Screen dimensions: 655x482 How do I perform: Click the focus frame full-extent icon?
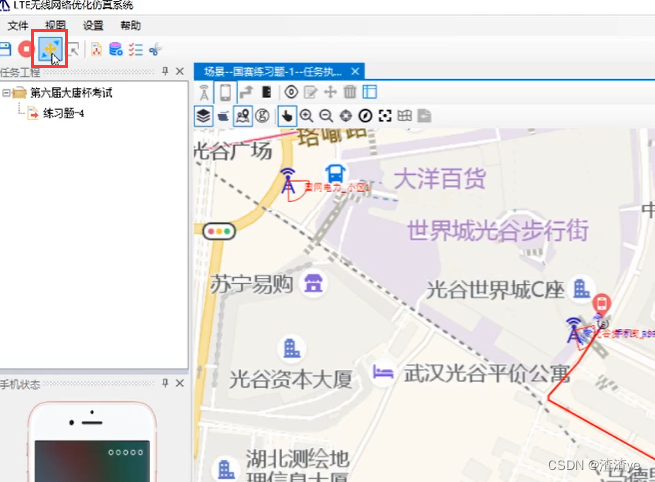pos(385,116)
